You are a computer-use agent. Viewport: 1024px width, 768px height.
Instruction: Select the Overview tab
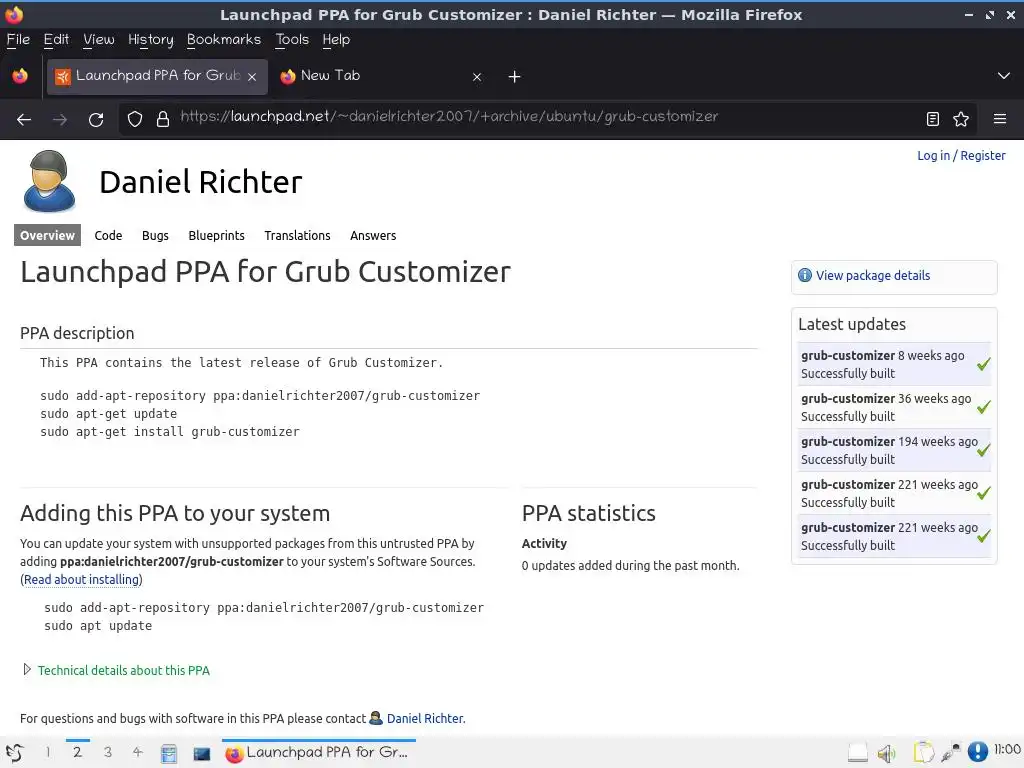47,235
